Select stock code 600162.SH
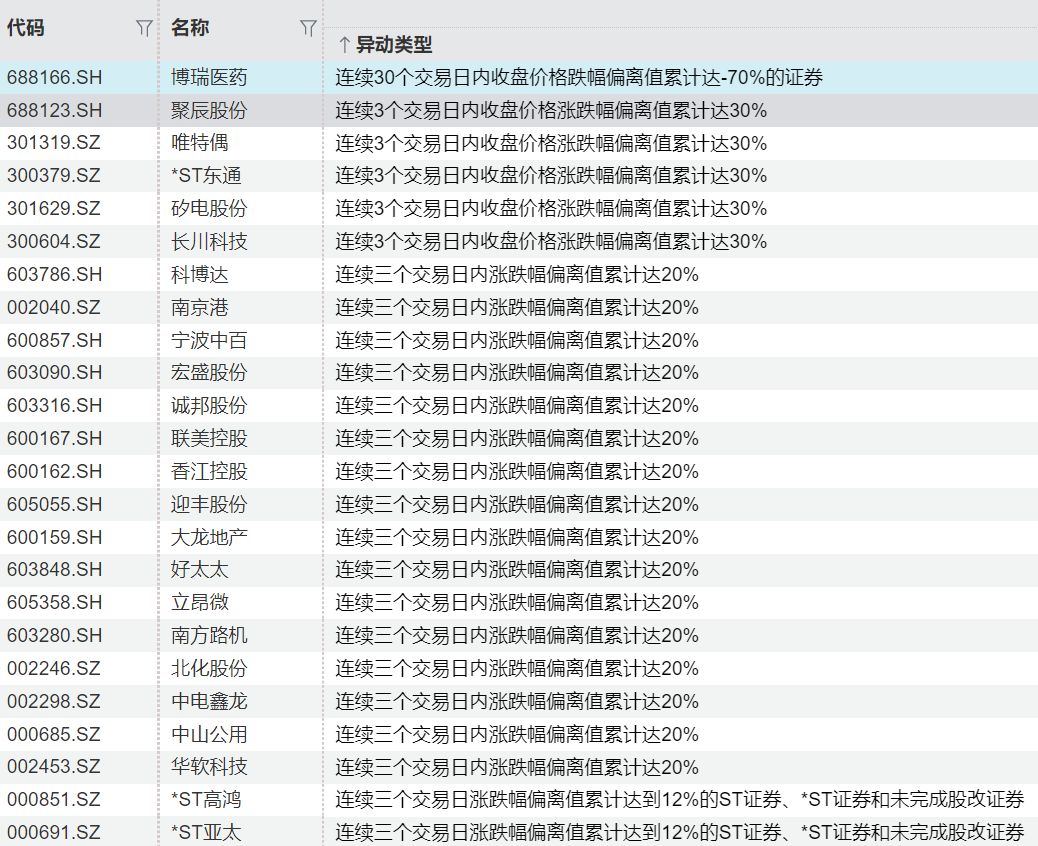This screenshot has height=846, width=1038. tap(55, 471)
